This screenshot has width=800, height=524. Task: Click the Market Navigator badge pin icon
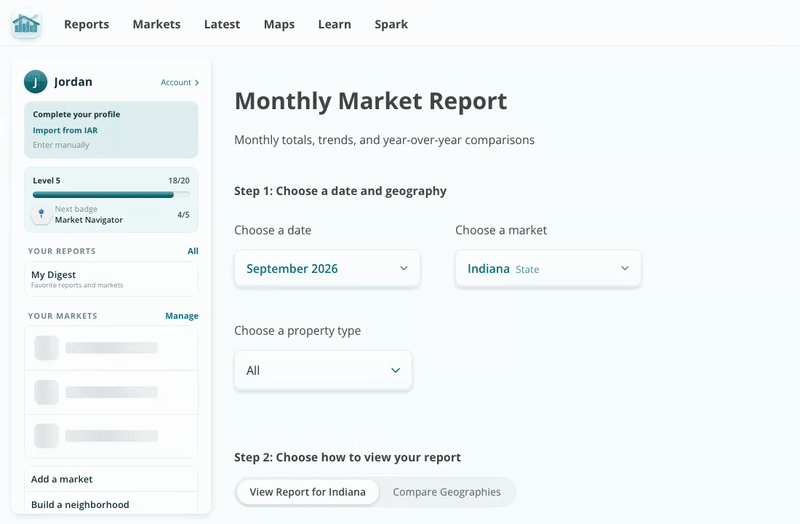[41, 214]
